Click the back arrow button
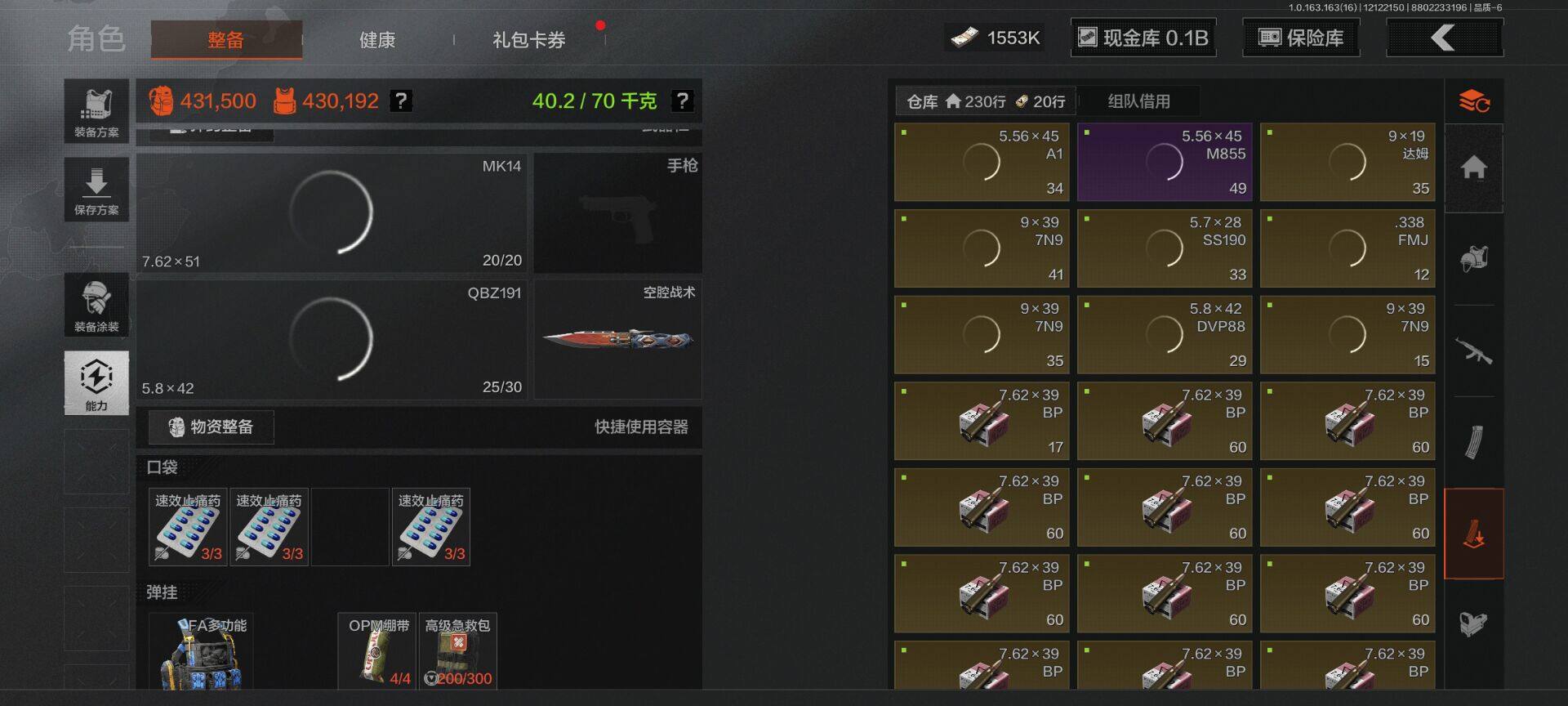The image size is (1568, 706). (1445, 38)
